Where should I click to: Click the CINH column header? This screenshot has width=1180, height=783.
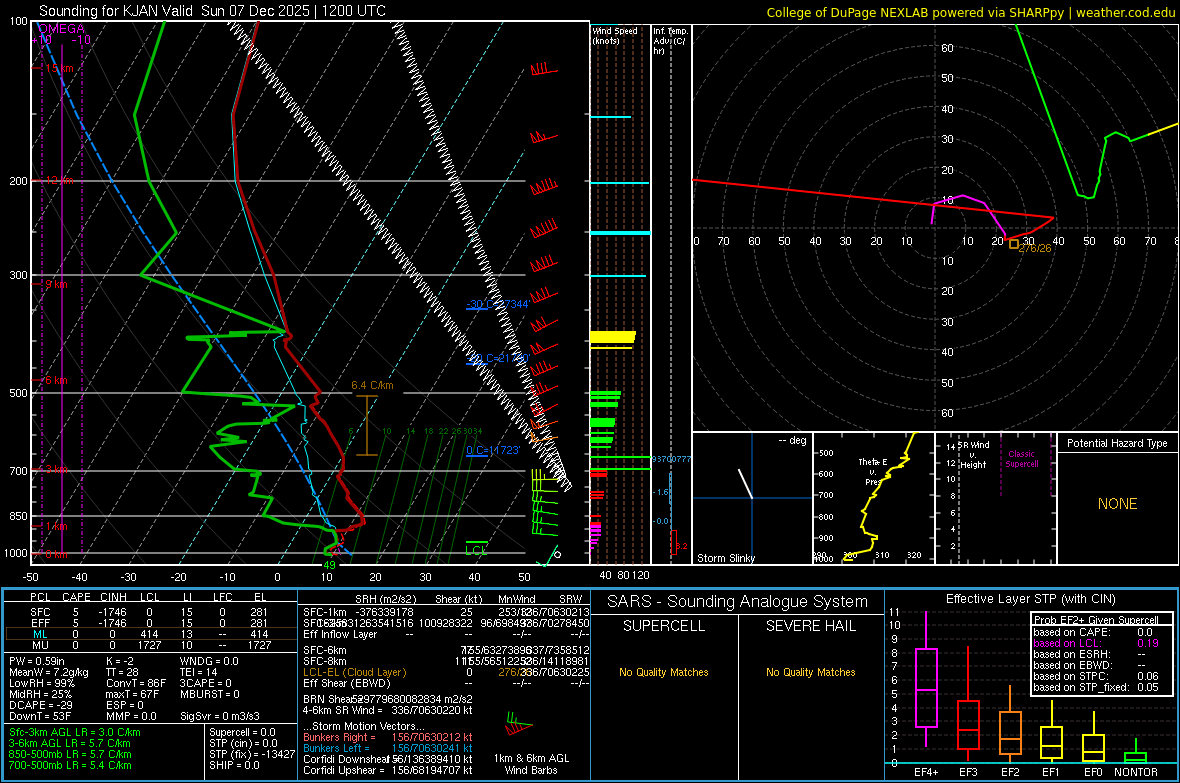tap(114, 597)
